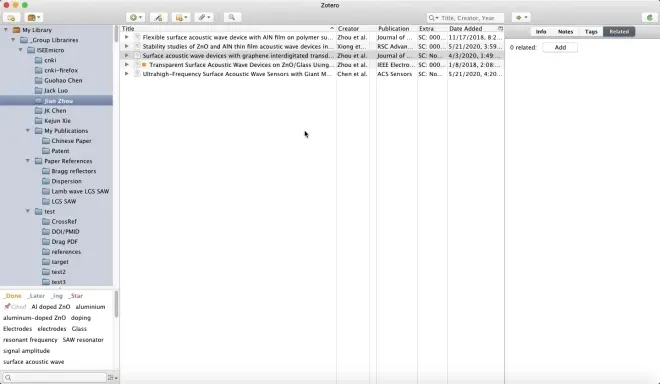Image resolution: width=660 pixels, height=384 pixels.
Task: Open the Jack Luo collection
Action: [56, 91]
